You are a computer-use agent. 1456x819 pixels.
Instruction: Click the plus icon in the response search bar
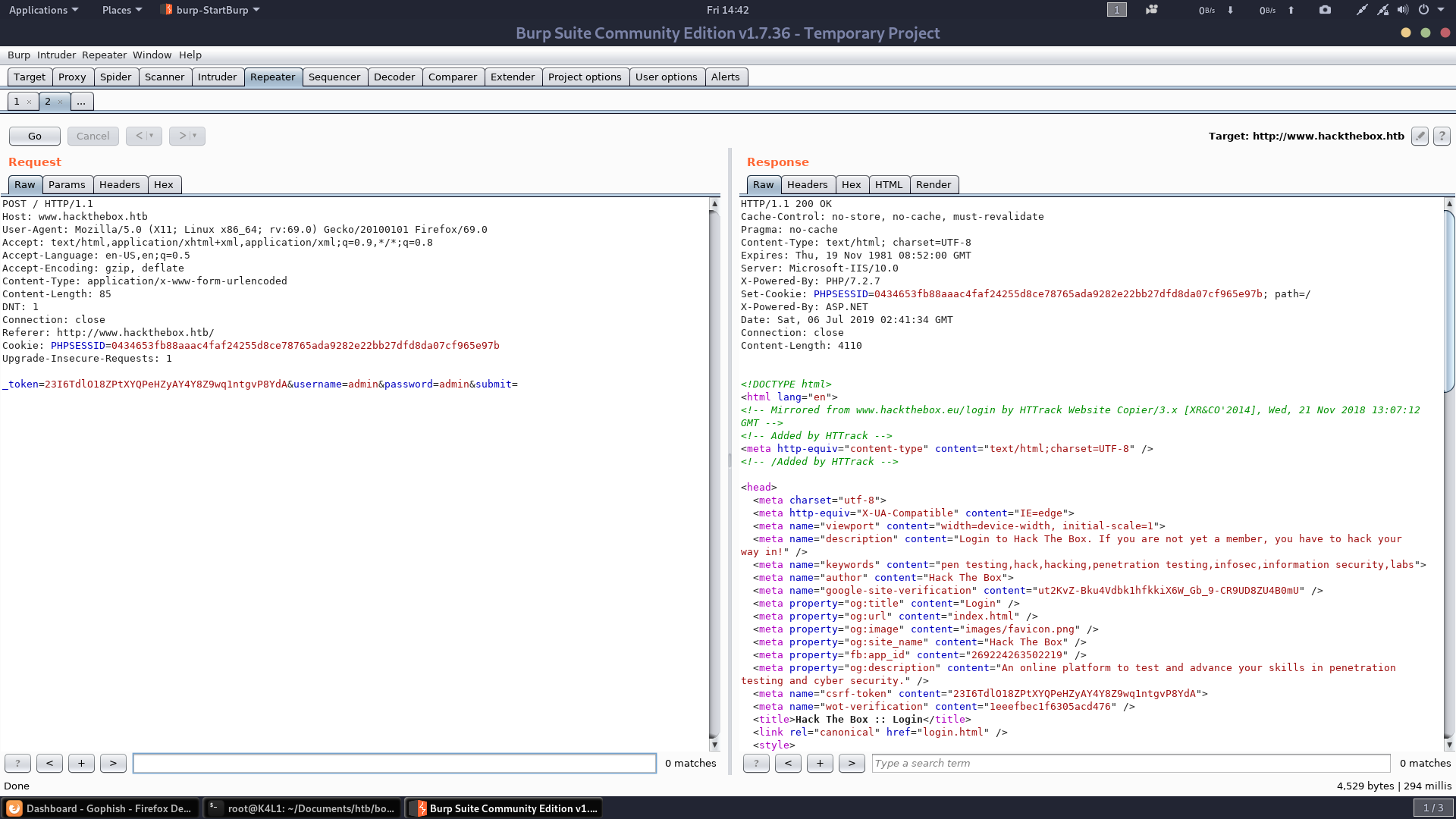(820, 763)
